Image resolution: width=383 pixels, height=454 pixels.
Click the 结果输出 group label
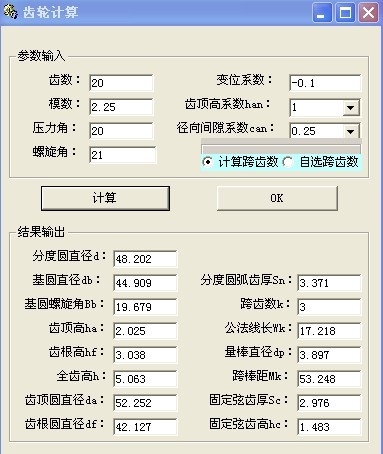coord(41,232)
